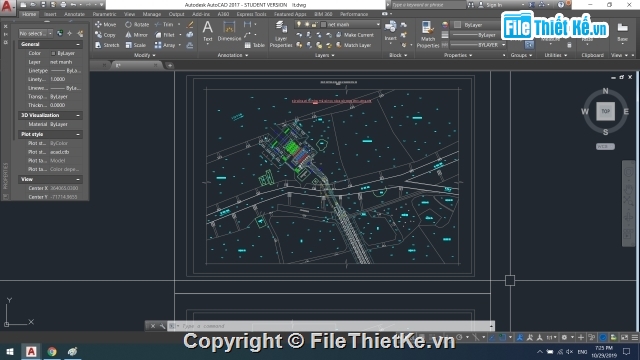Select the Scale tool
The image size is (640, 360).
point(136,45)
